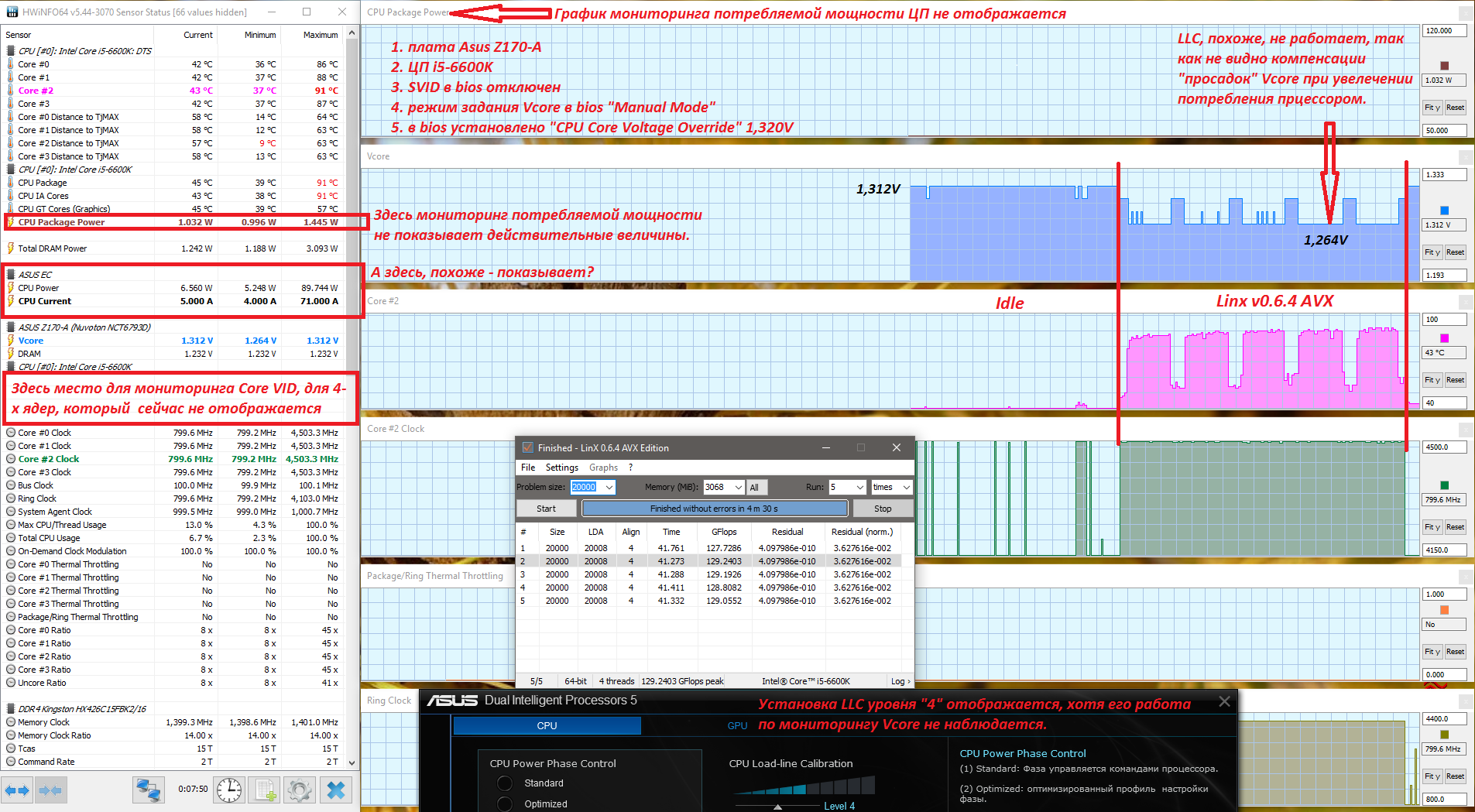Select the Core #2 Clock sensor row

(x=173, y=459)
